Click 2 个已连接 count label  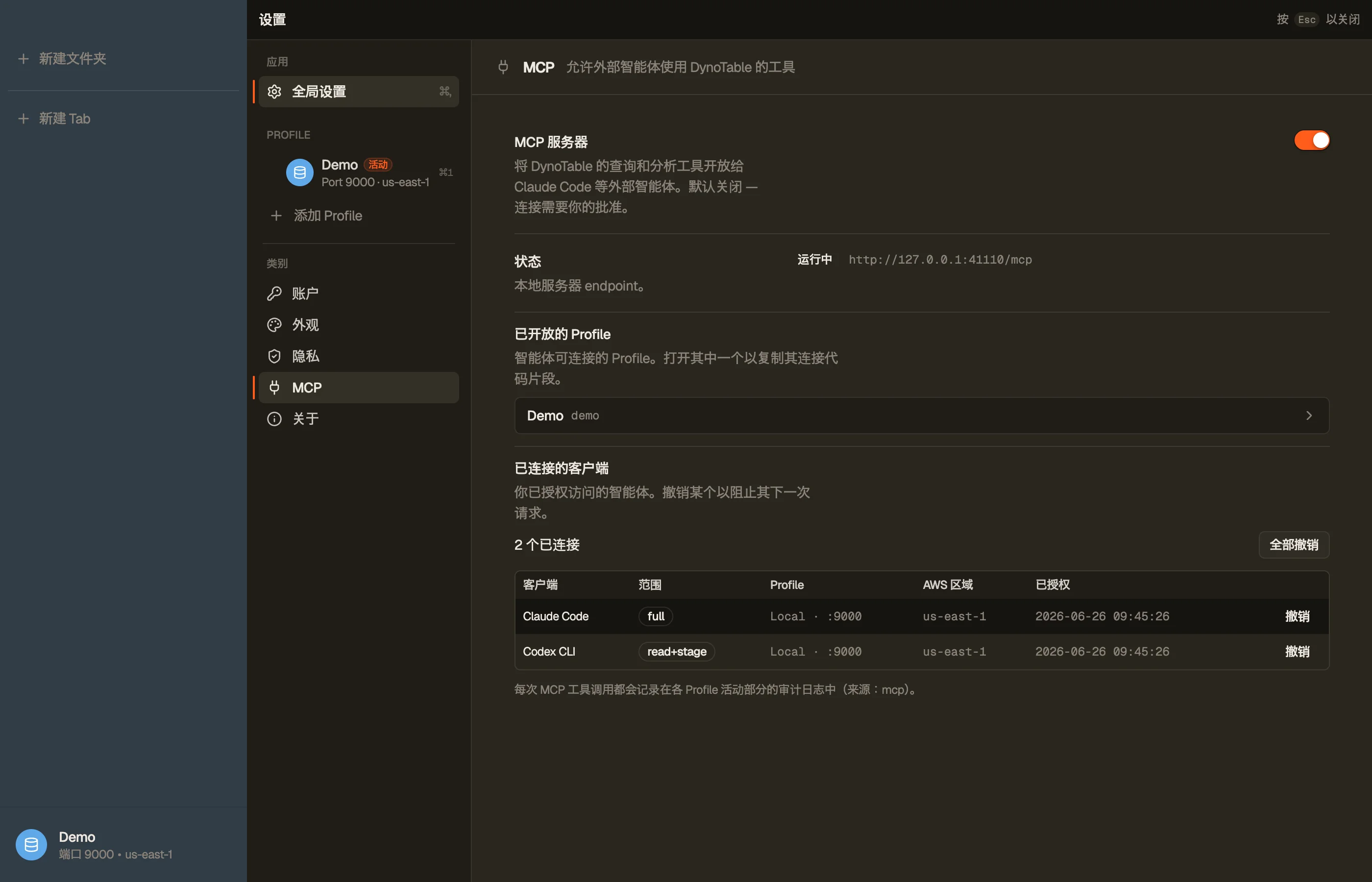click(547, 545)
